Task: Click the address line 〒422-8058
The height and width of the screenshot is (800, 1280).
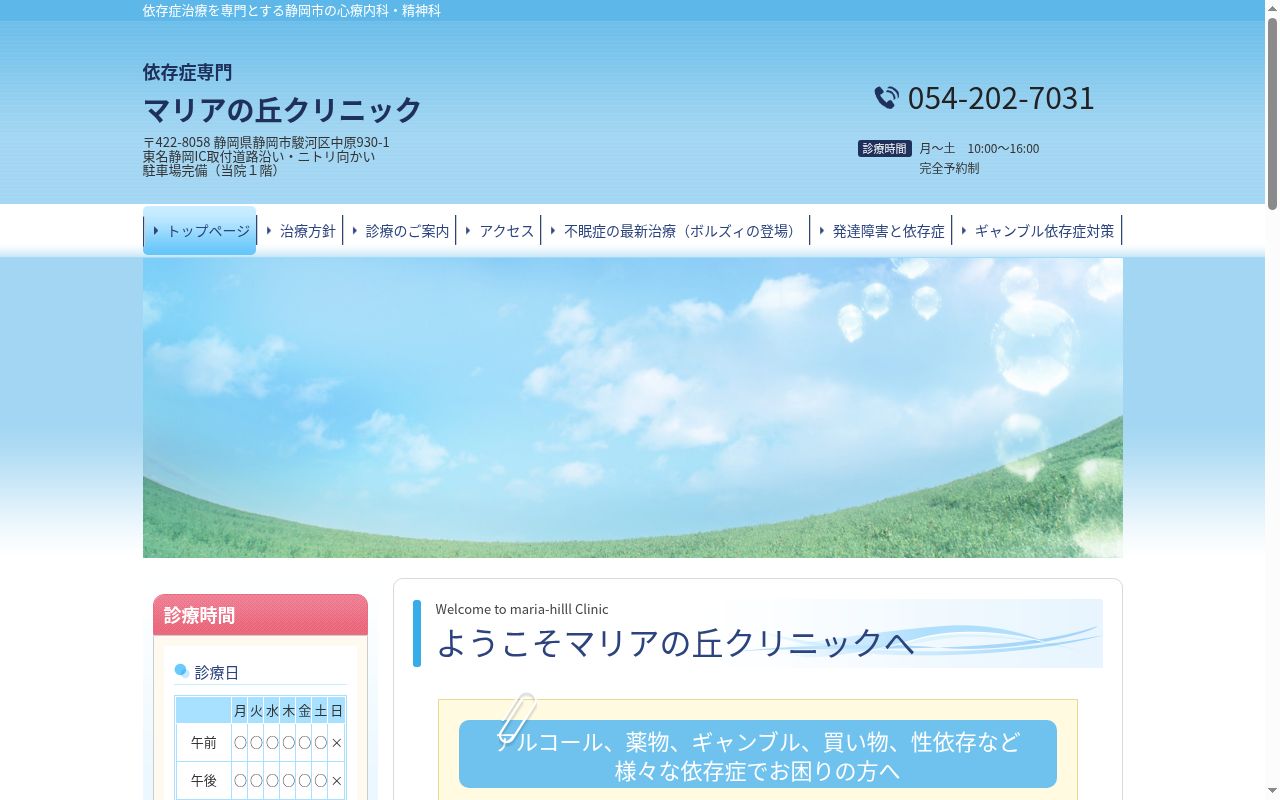Action: click(x=266, y=142)
